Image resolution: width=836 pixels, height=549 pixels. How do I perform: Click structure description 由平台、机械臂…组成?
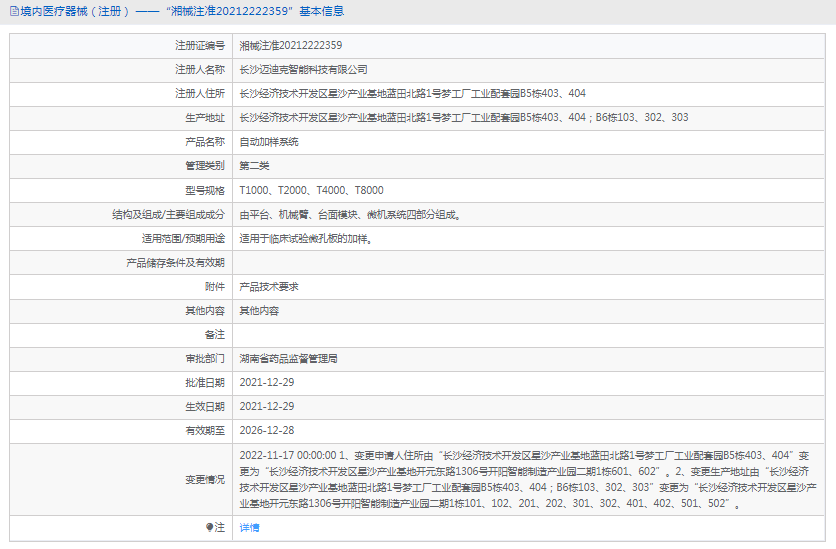point(350,215)
